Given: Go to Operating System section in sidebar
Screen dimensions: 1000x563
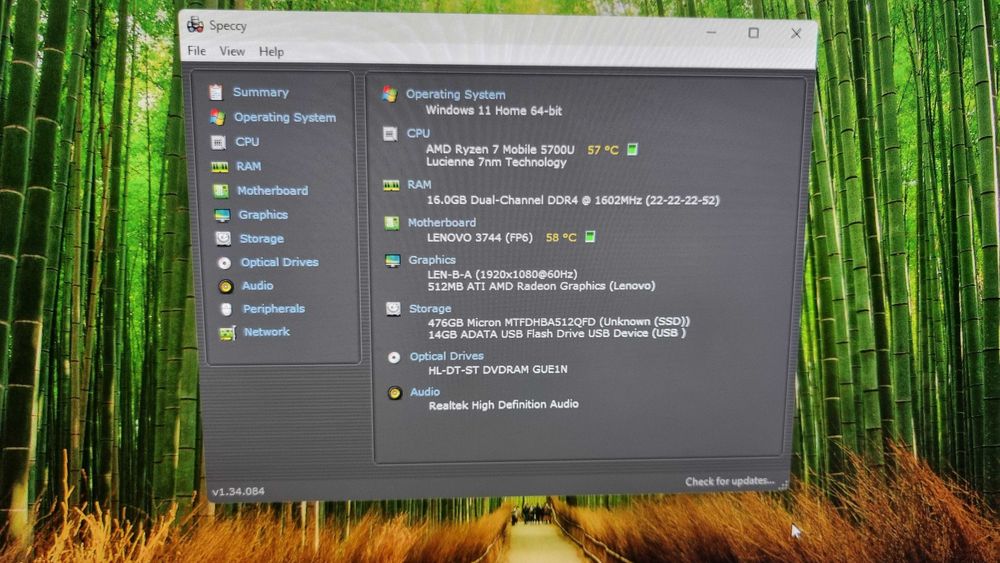Looking at the screenshot, I should 285,117.
